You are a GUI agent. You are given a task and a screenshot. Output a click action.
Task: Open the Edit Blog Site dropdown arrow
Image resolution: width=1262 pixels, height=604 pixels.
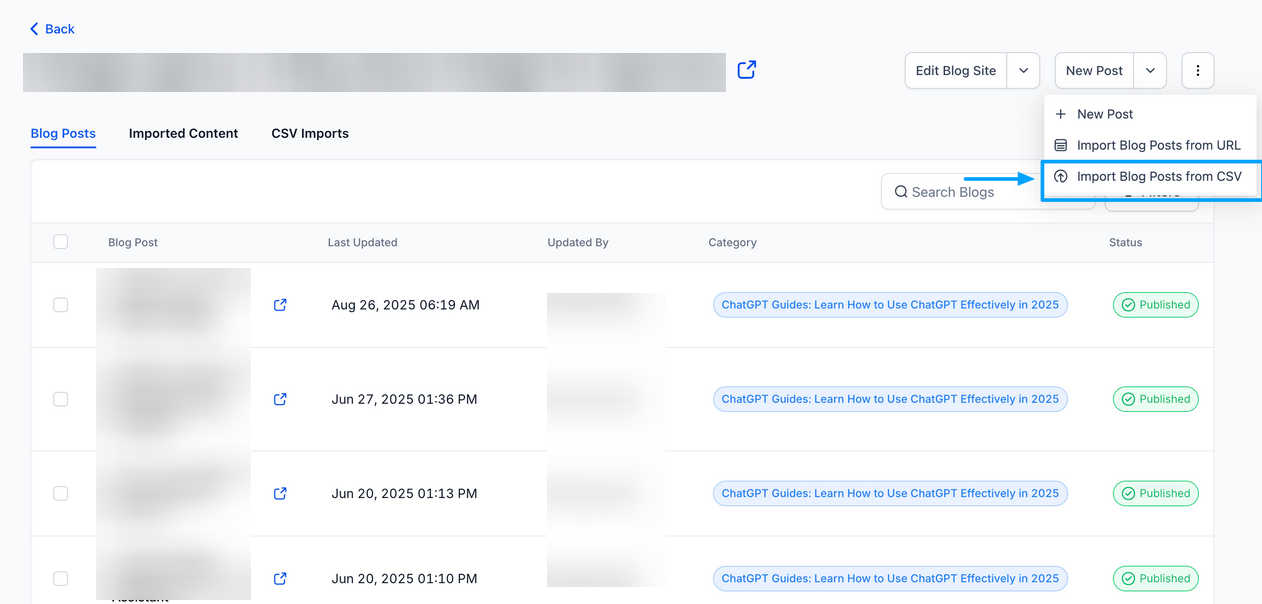1023,70
